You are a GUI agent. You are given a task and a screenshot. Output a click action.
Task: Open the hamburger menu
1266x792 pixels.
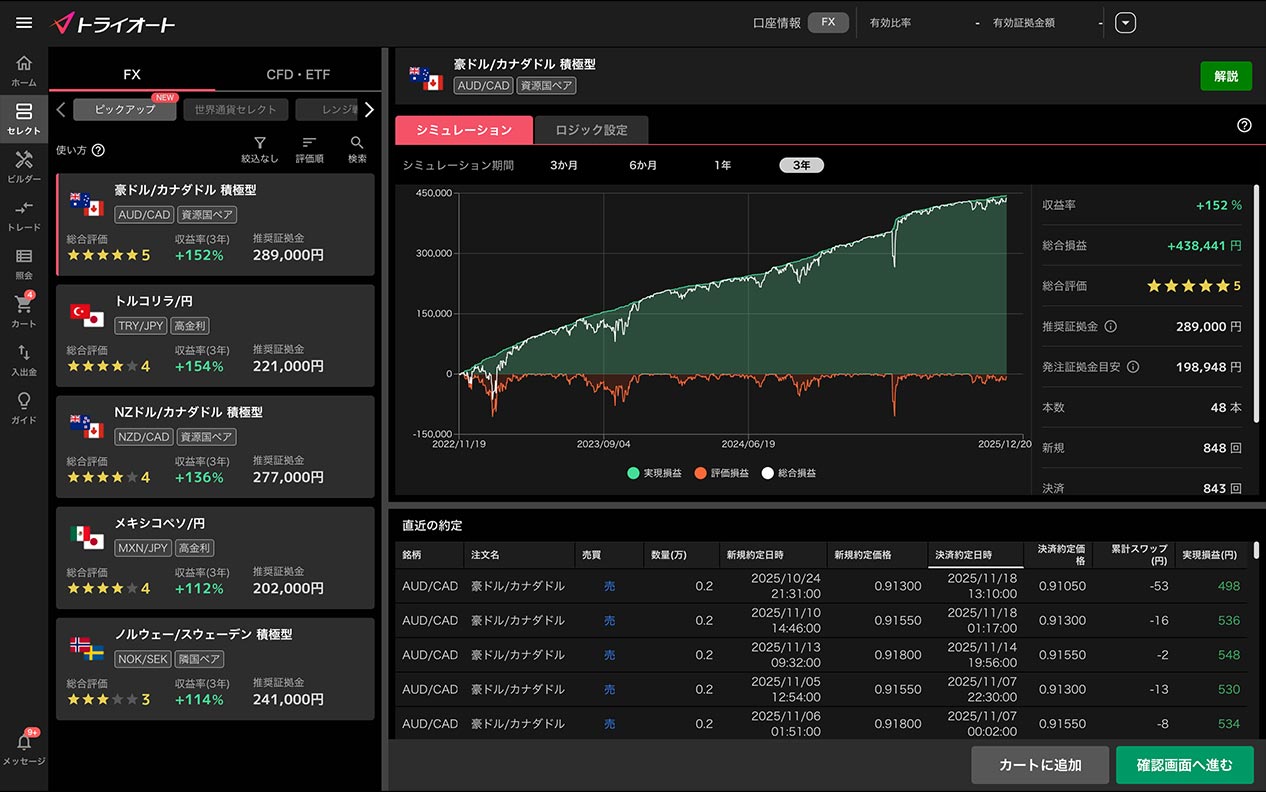(x=24, y=23)
